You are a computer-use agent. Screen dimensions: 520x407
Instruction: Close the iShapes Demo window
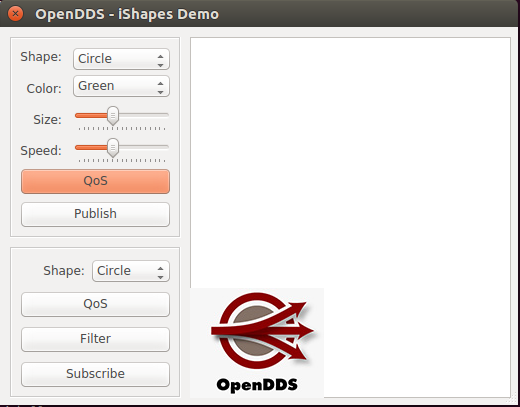15,14
